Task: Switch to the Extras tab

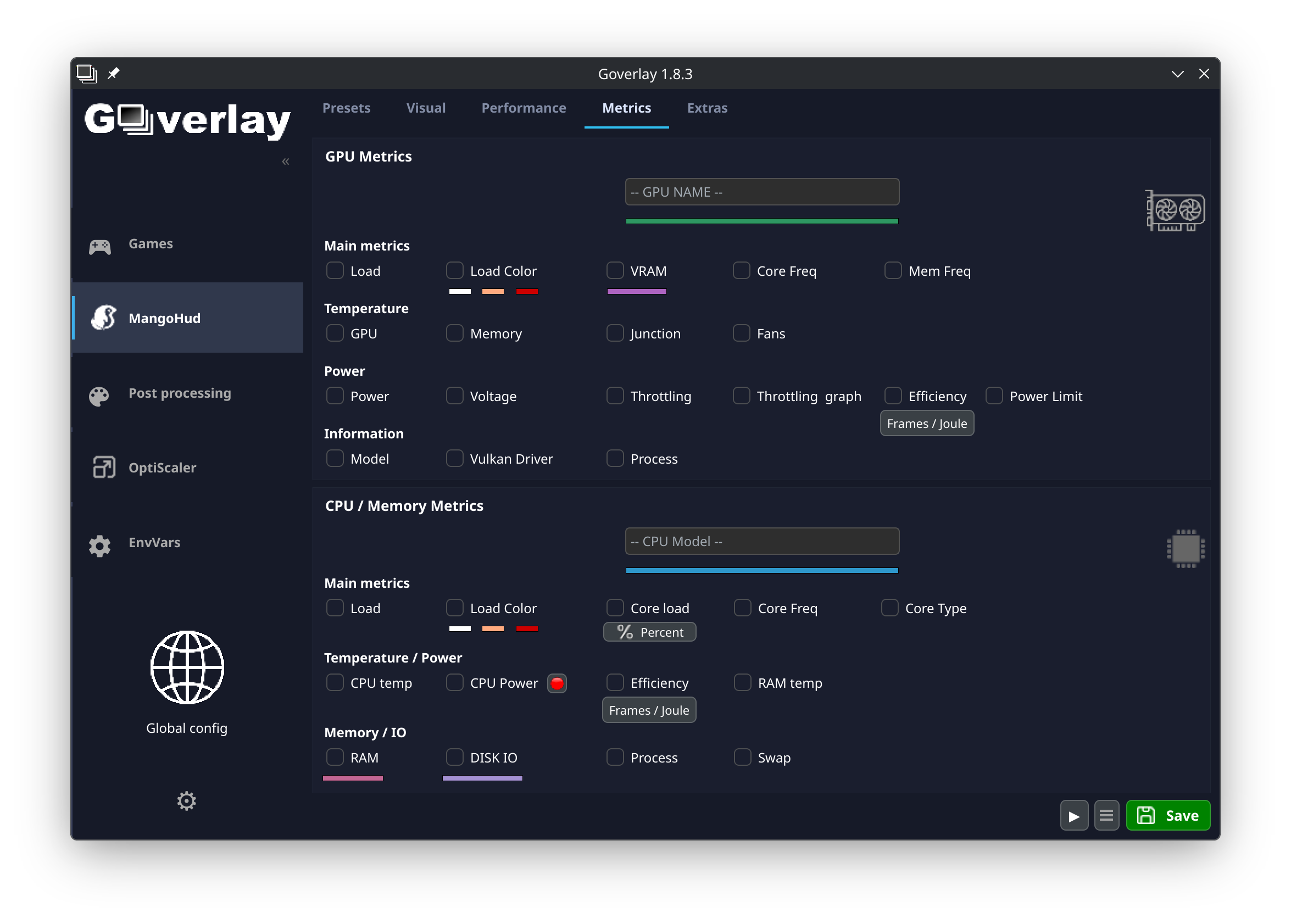Action: (x=706, y=108)
